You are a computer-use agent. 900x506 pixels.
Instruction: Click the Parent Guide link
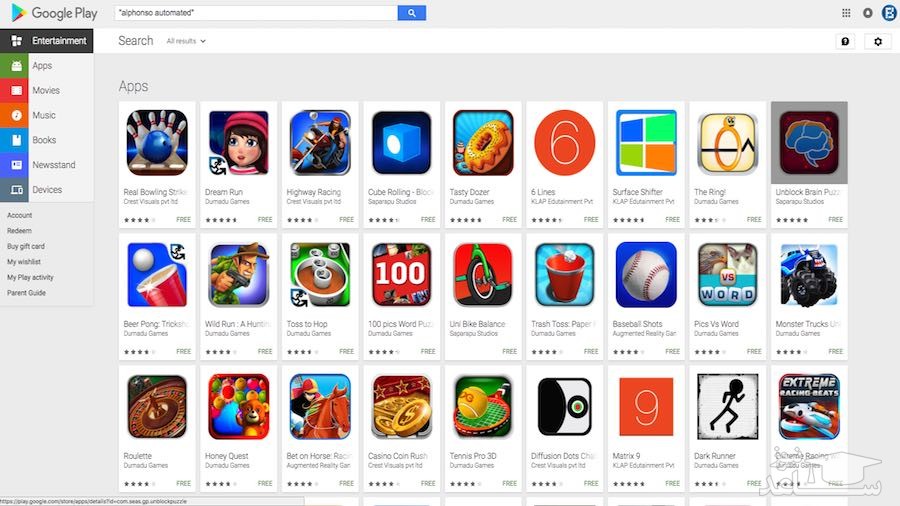(26, 293)
